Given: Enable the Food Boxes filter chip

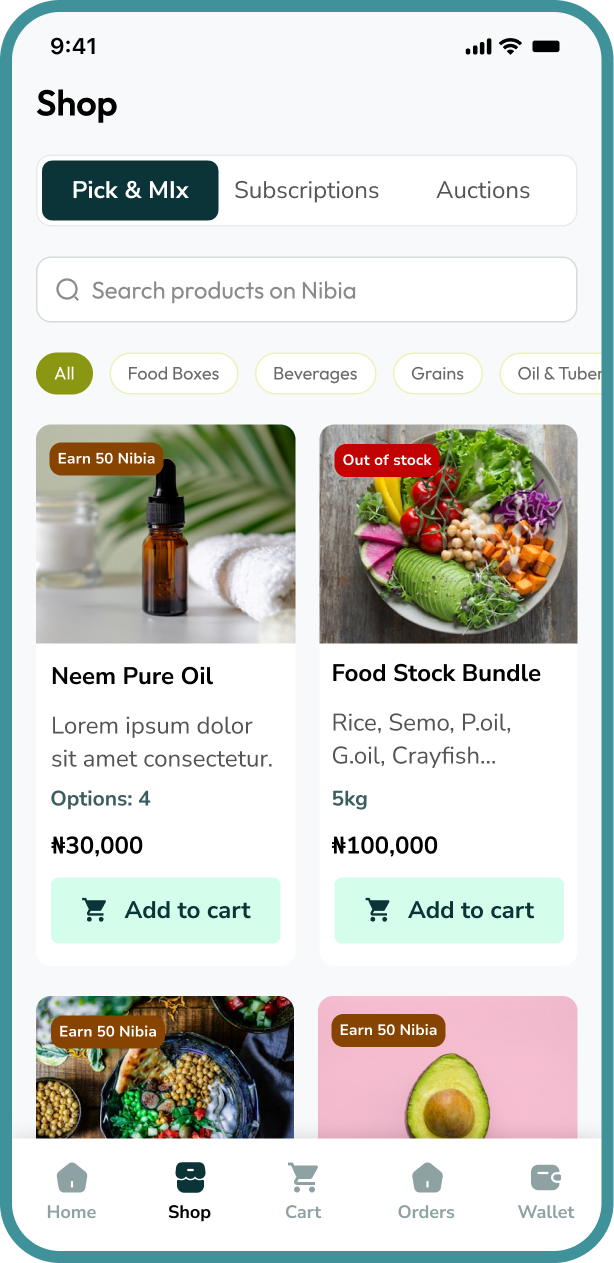Looking at the screenshot, I should coord(173,373).
